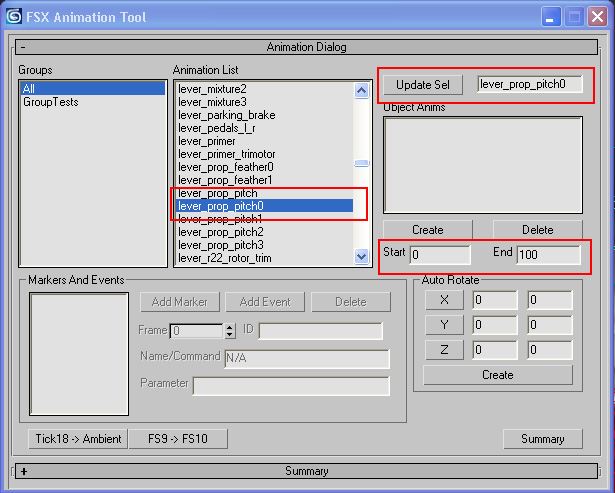
Task: Choose lever_prop_pitch2 from the animation list
Action: coord(221,232)
